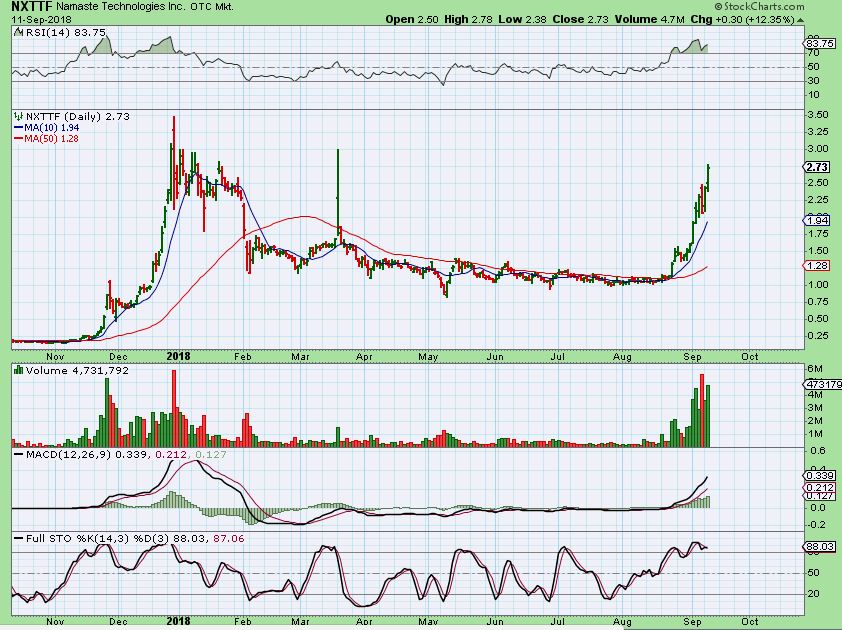Click the 473179 volume value tag
The height and width of the screenshot is (630, 842).
click(x=823, y=384)
